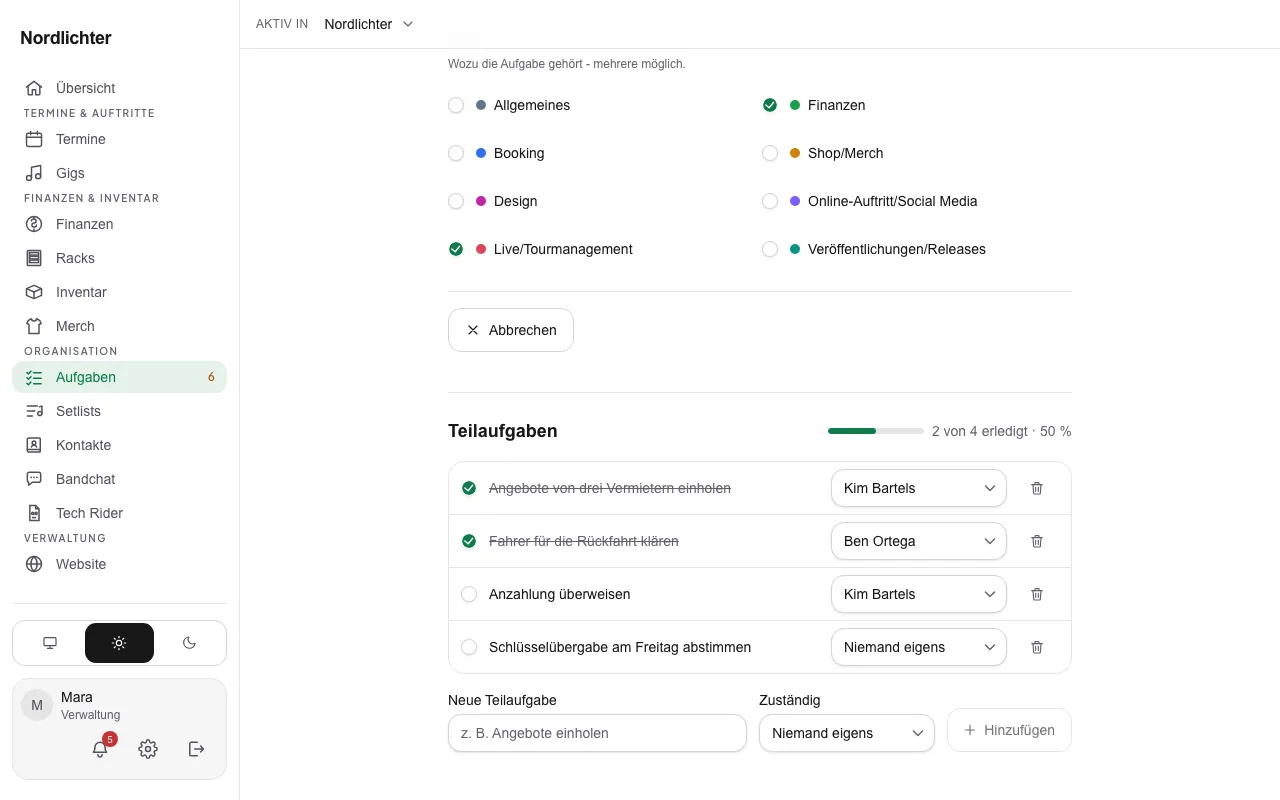Focus the Neue Teilaufgabe input field
This screenshot has height=800, width=1280.
pos(597,733)
